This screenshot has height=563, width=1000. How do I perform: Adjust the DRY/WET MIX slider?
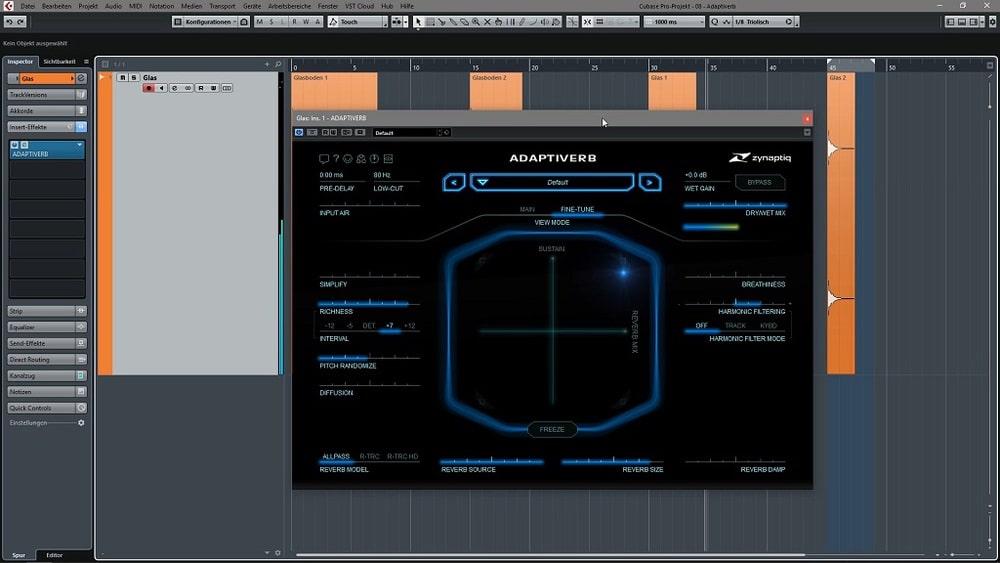[735, 205]
